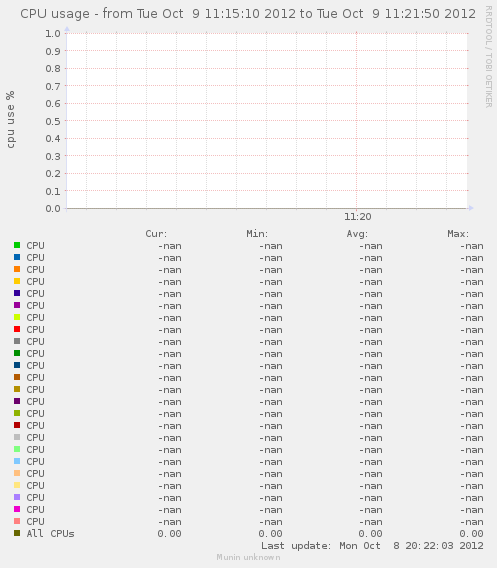Click the Avg: column header
The height and width of the screenshot is (568, 497).
357,234
